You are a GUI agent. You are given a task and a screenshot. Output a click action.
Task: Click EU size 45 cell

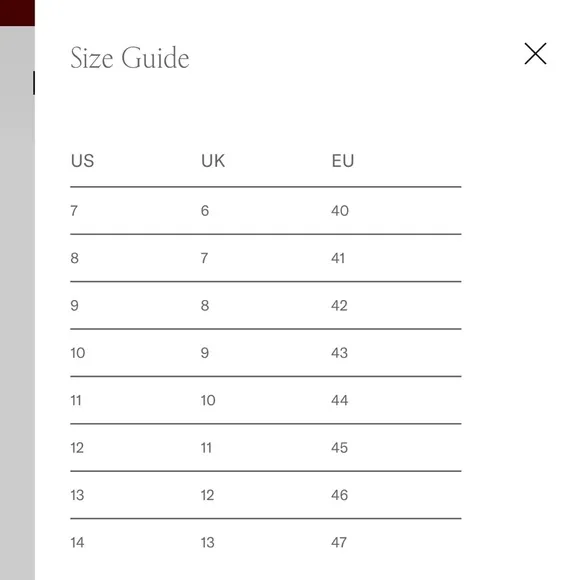(x=340, y=448)
